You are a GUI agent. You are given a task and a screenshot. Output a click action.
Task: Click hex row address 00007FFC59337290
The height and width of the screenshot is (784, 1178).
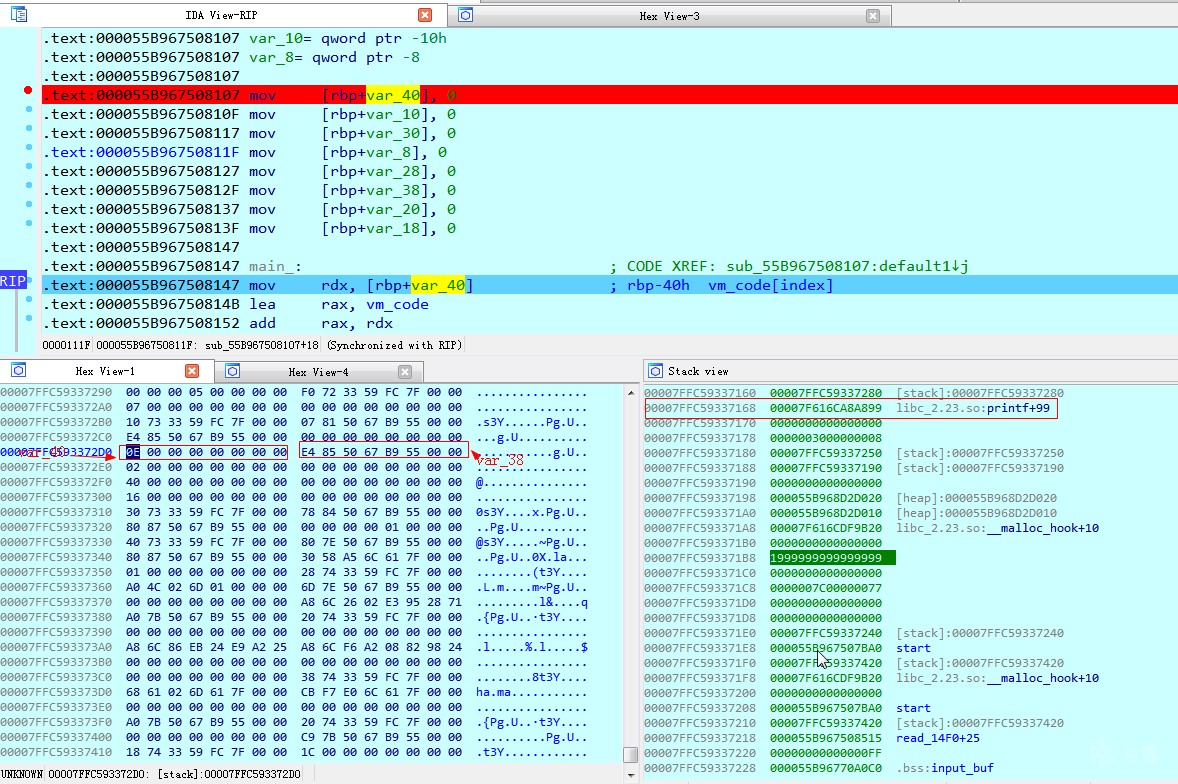pyautogui.click(x=56, y=392)
